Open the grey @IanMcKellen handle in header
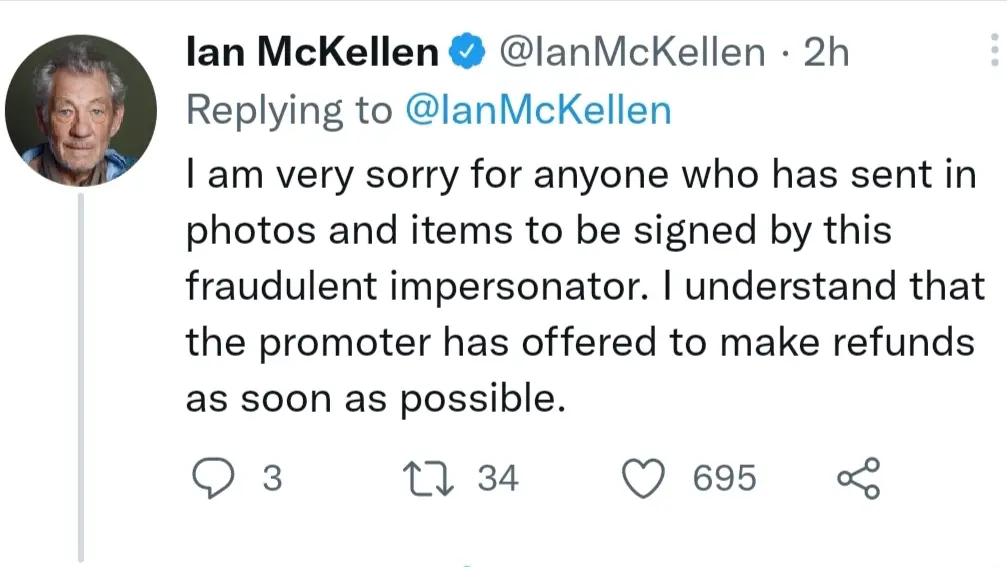Screen dimensions: 1007x567 click(633, 52)
